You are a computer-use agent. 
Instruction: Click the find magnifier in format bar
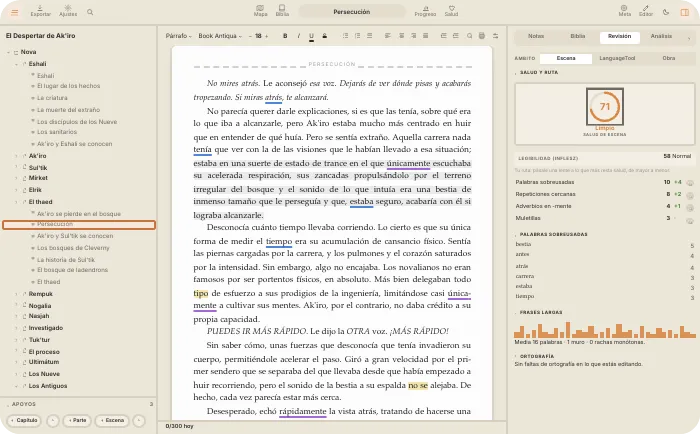469,36
